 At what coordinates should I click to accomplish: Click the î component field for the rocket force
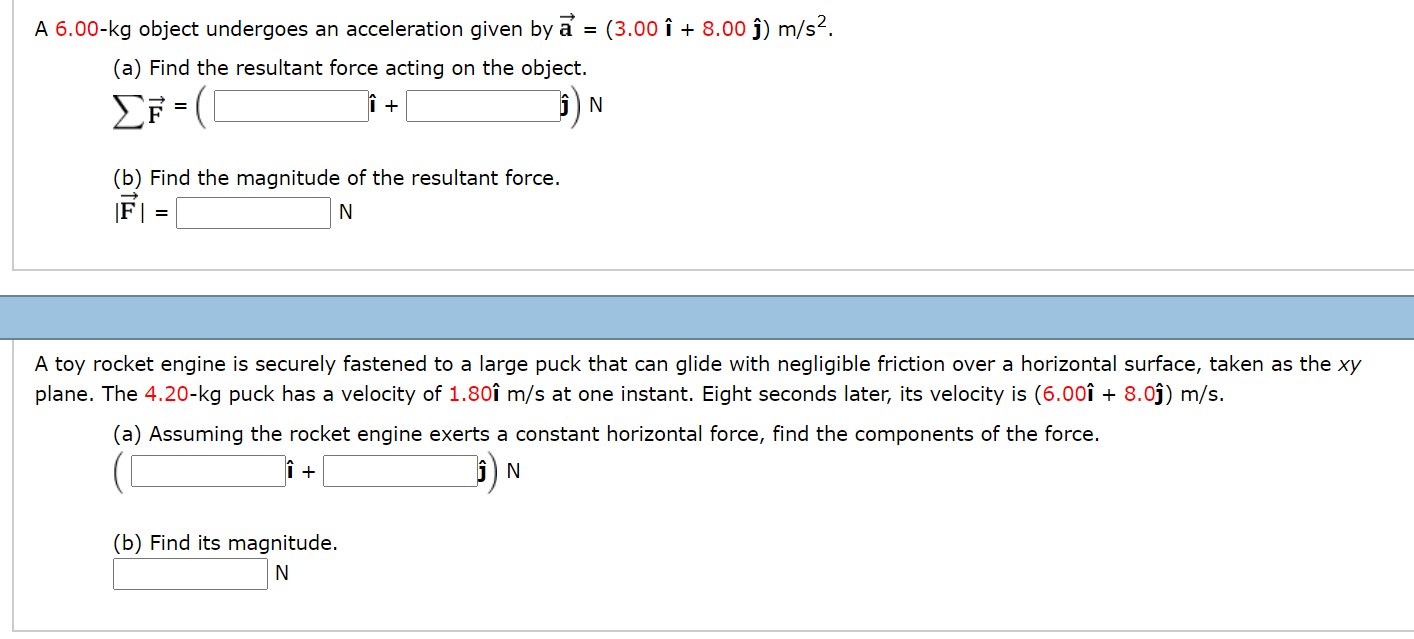tap(207, 470)
